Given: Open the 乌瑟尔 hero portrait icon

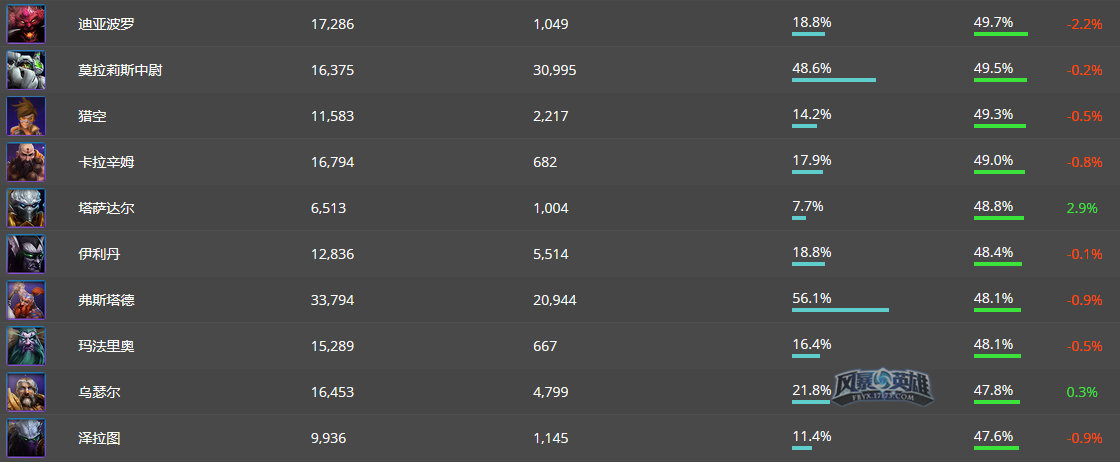Looking at the screenshot, I should click(x=26, y=392).
